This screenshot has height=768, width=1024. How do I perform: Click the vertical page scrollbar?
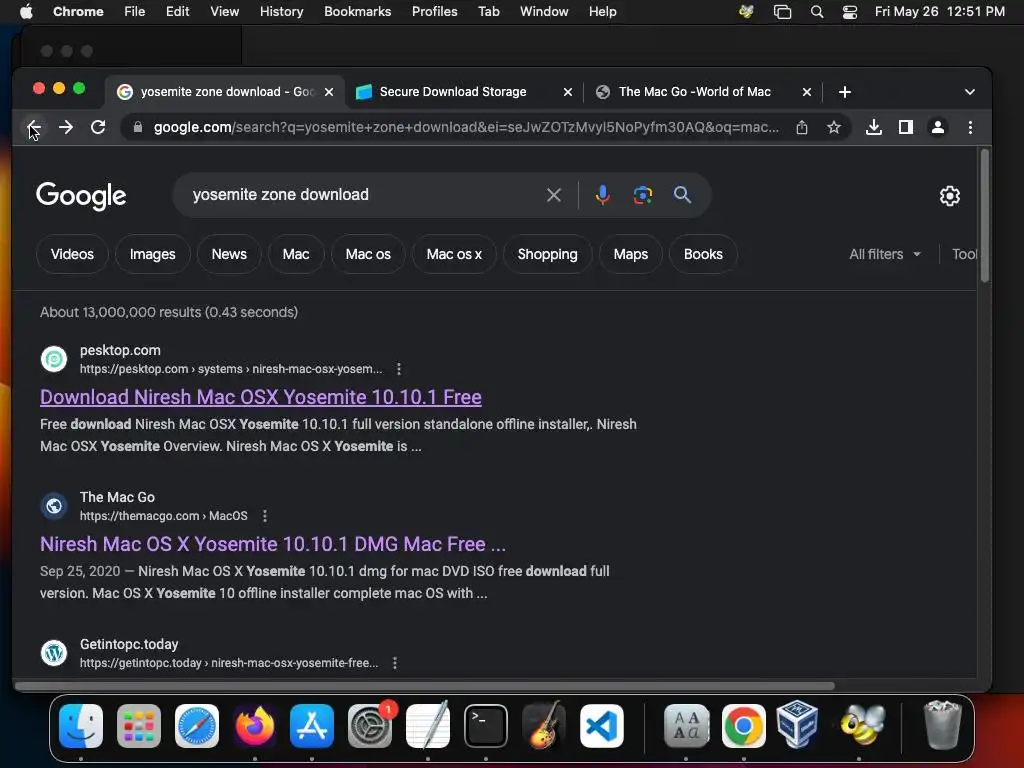(x=985, y=216)
